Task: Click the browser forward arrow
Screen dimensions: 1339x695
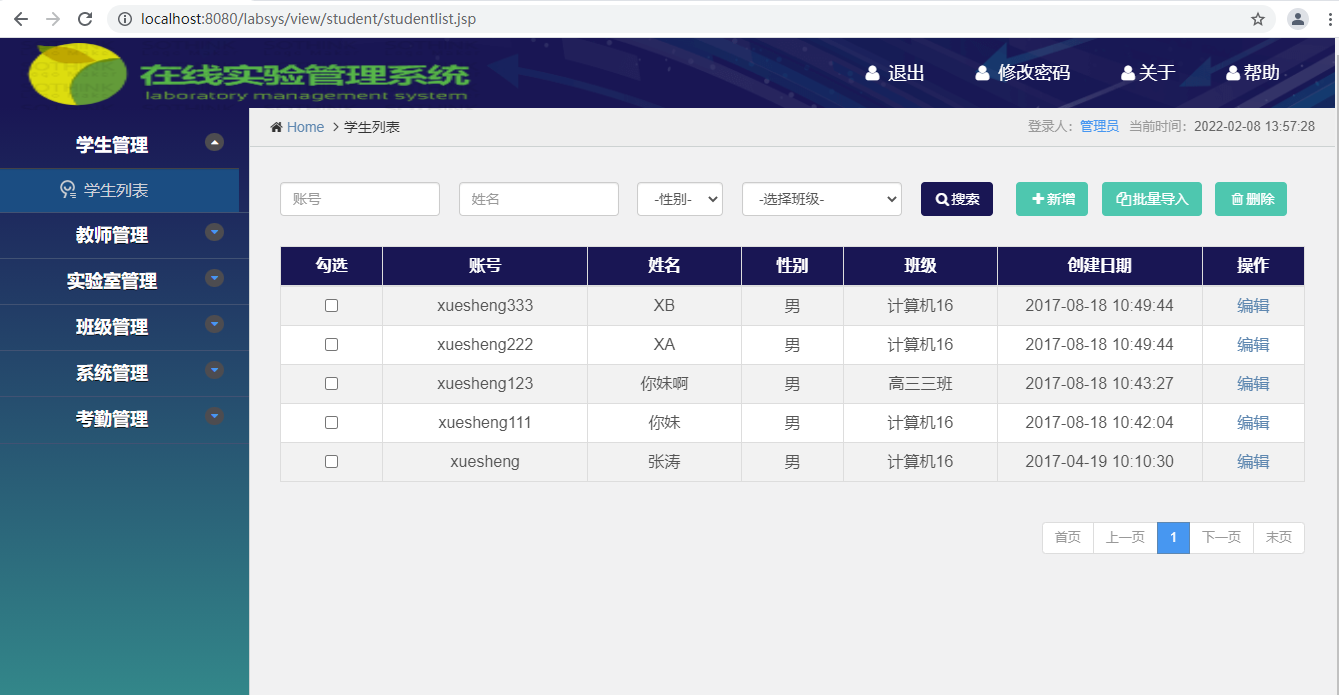Action: [53, 19]
